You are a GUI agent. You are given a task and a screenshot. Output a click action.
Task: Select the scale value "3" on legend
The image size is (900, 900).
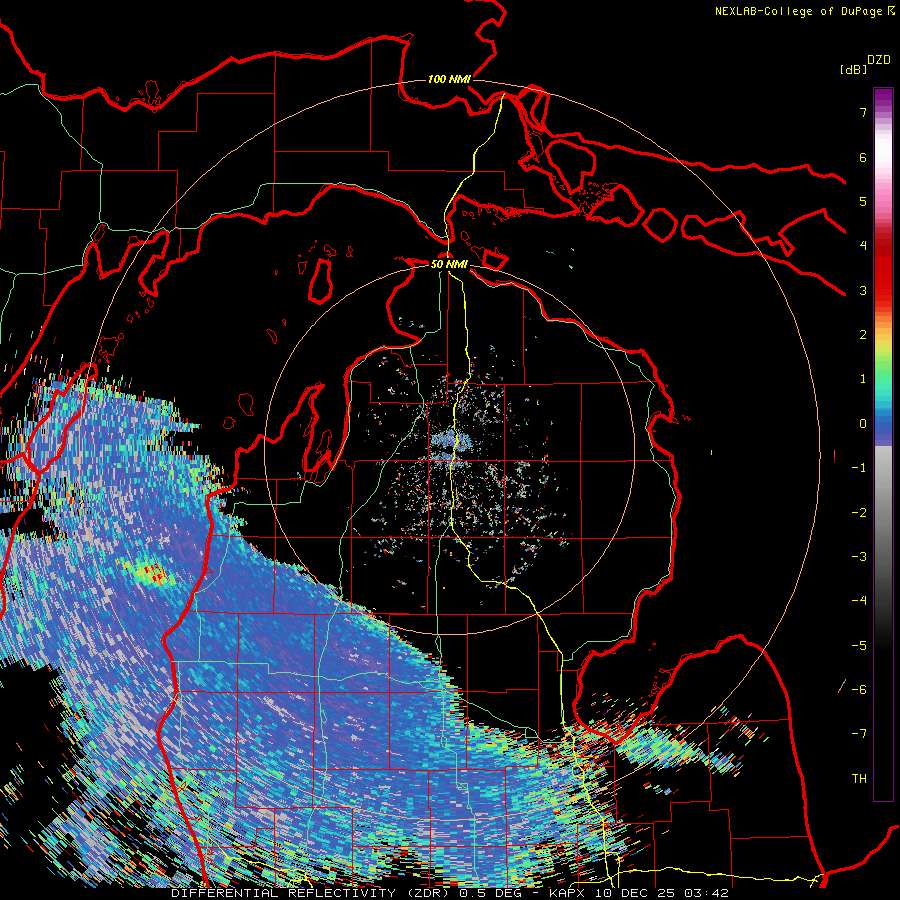863,290
